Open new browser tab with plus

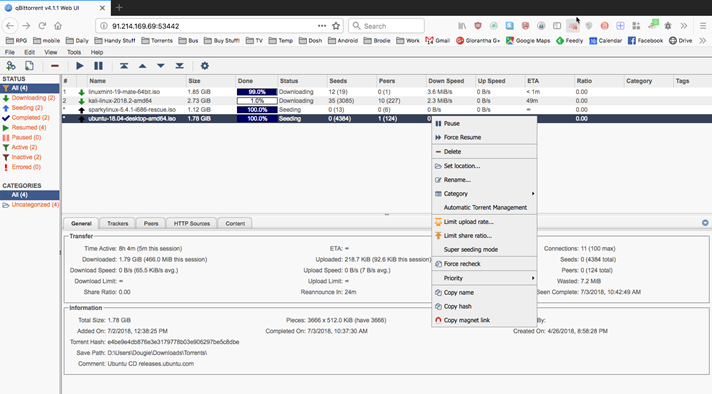[119, 7]
